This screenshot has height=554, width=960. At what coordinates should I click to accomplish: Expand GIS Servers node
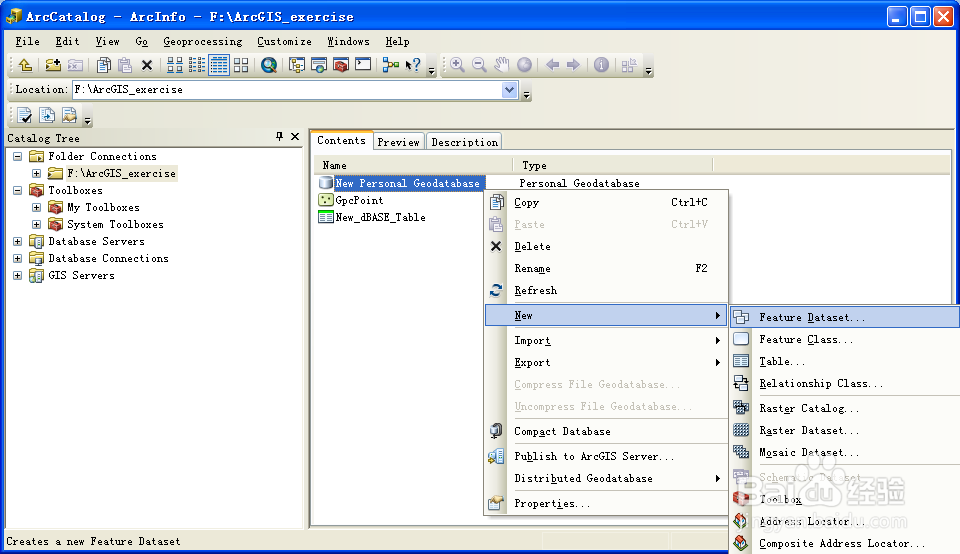click(18, 276)
